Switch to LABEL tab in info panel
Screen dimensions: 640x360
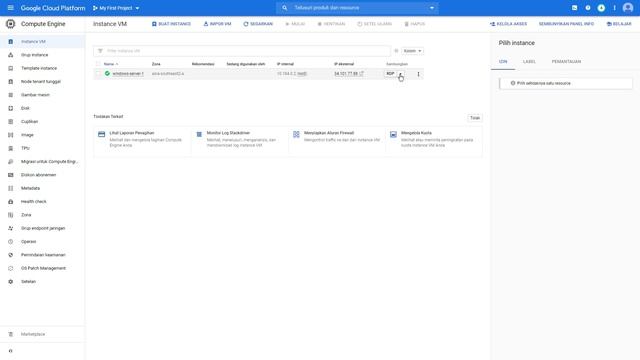(529, 62)
